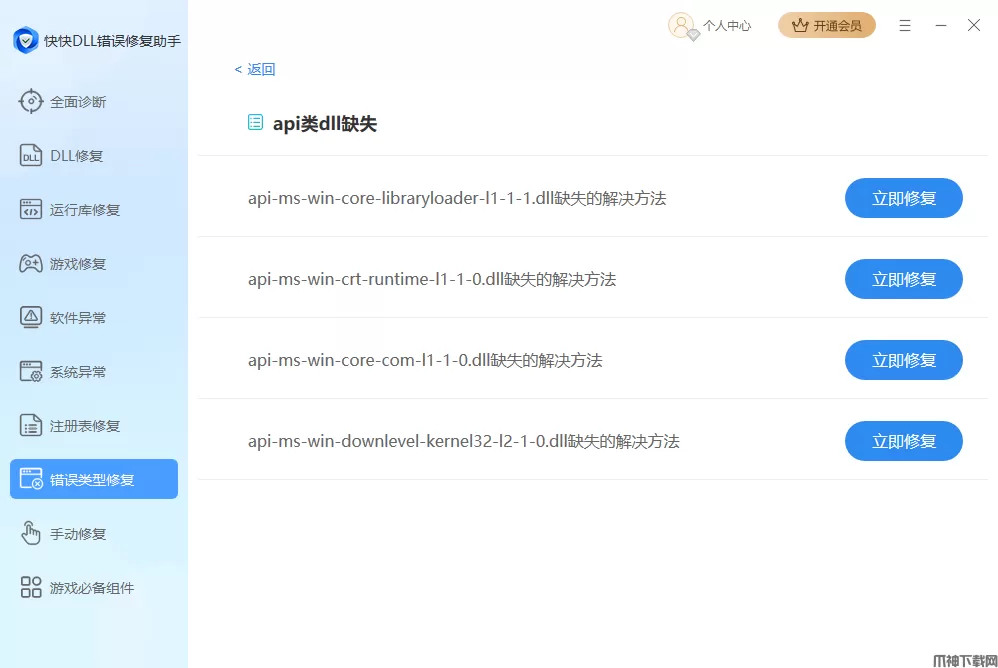This screenshot has height=668, width=998.
Task: Repair api-ms-win-core-libraryloader-l1-1-1.dll with 立即修复
Action: (903, 198)
